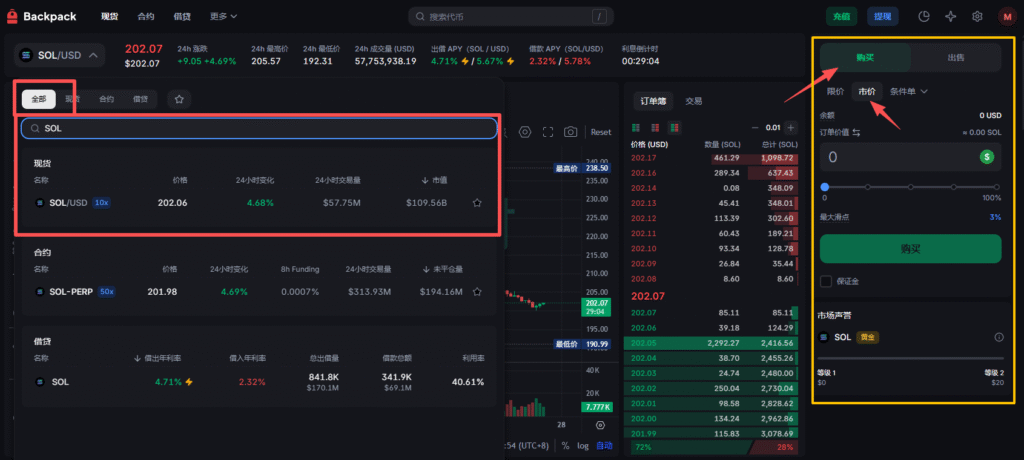Click the settings gear in top bar
The image size is (1024, 460).
pos(977,17)
